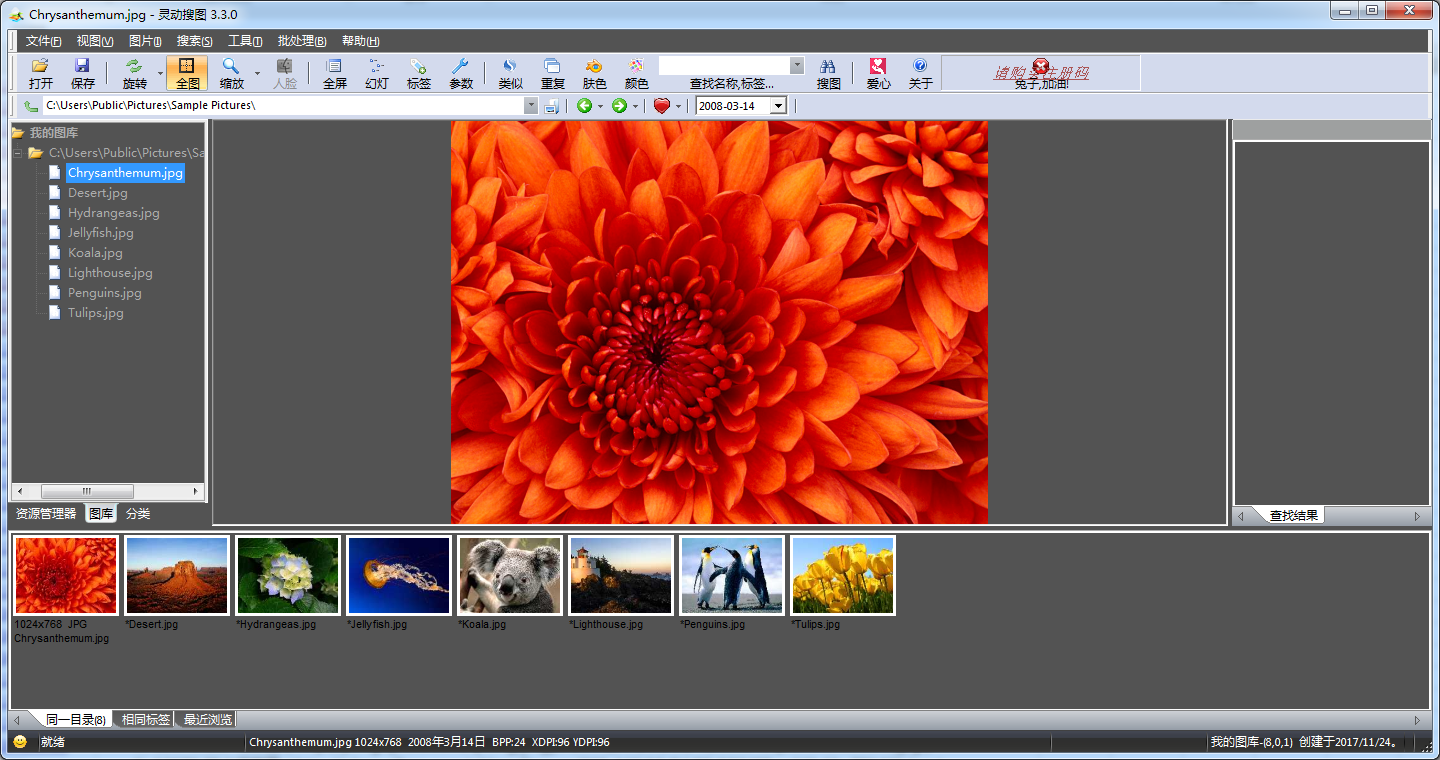
Task: Expand the search box dropdown arrow
Action: pyautogui.click(x=797, y=65)
